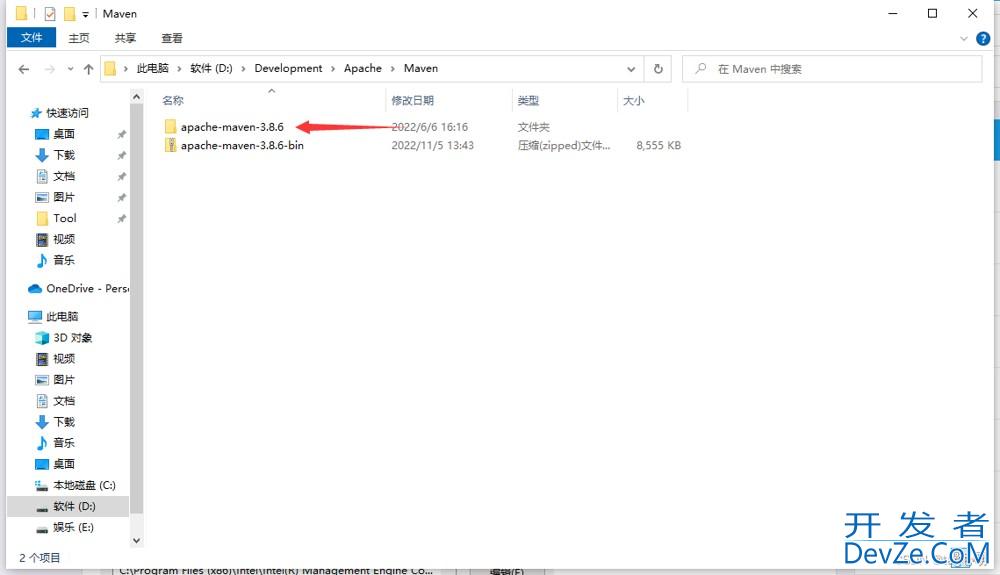Switch to the 共享 ribbon tab
This screenshot has height=575, width=1000.
tap(125, 38)
